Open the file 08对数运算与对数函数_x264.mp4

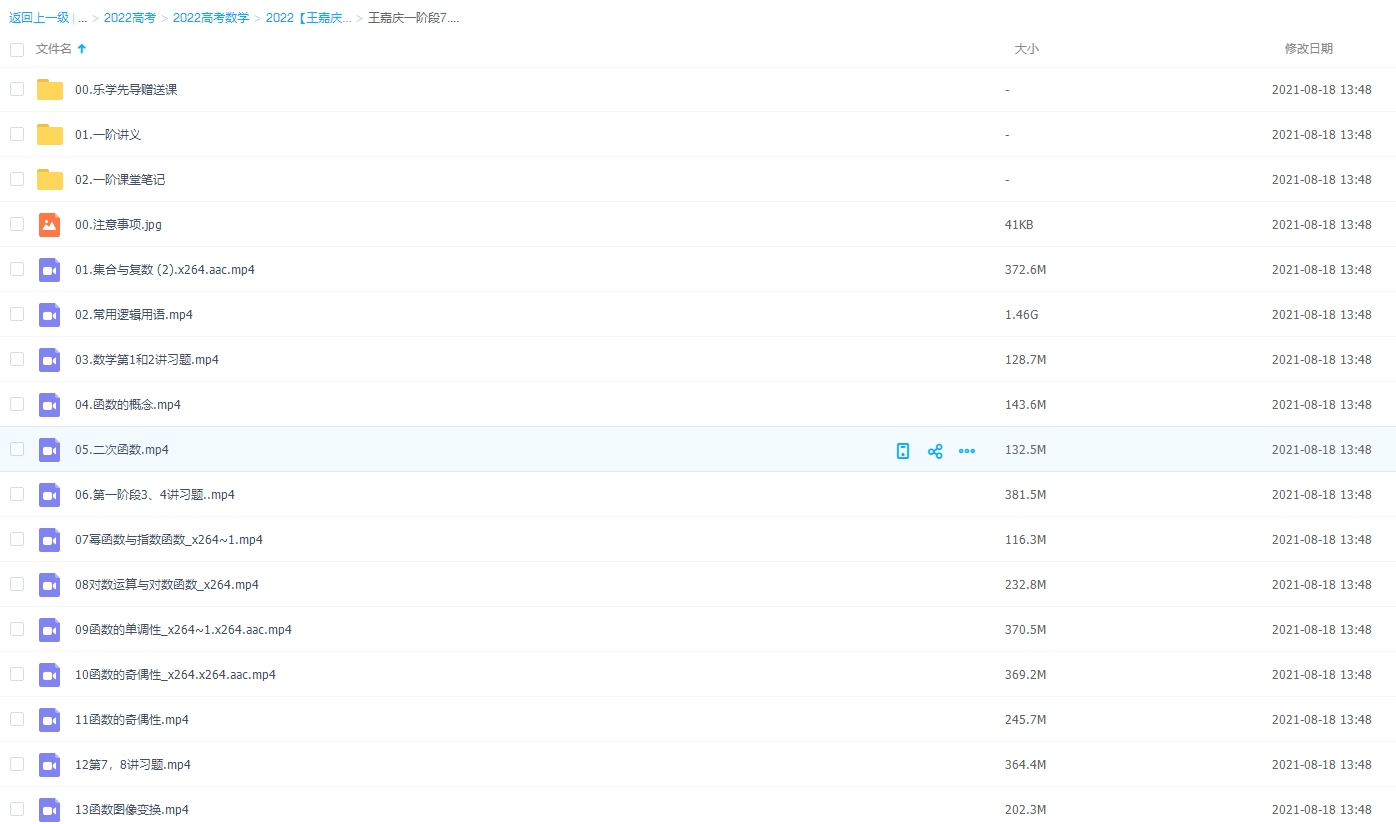pos(167,585)
